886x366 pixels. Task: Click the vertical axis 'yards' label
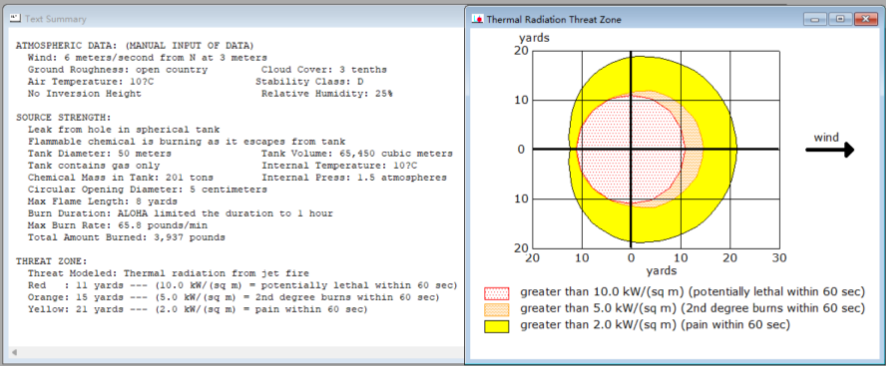pos(535,38)
